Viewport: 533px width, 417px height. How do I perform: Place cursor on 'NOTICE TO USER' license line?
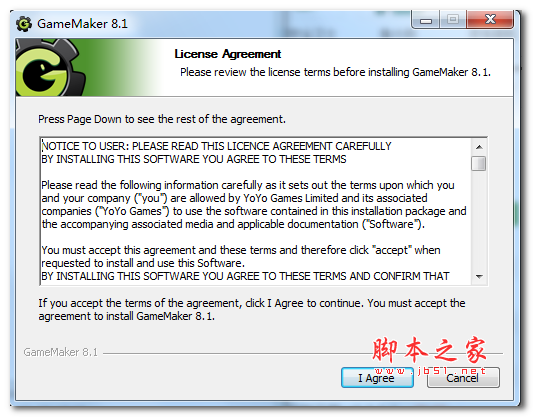217,146
